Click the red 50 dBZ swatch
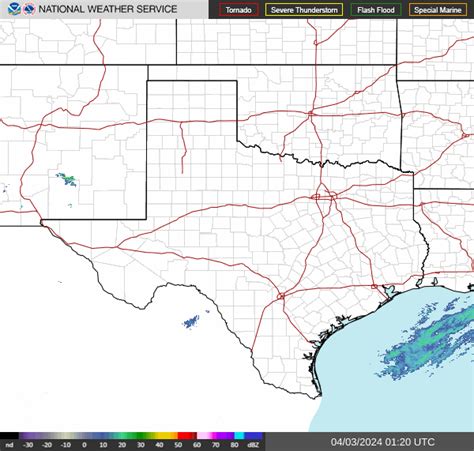Viewport: 474px width, 451px height. tap(187, 436)
